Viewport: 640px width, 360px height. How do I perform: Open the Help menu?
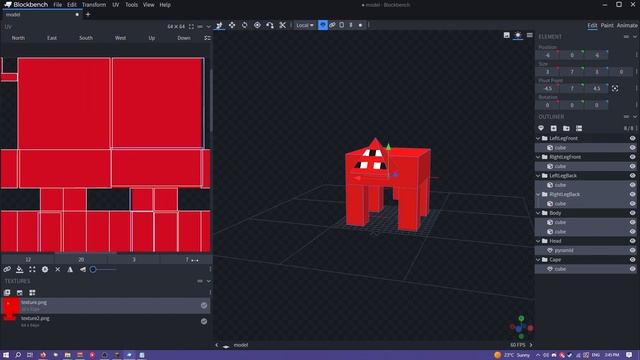165,5
